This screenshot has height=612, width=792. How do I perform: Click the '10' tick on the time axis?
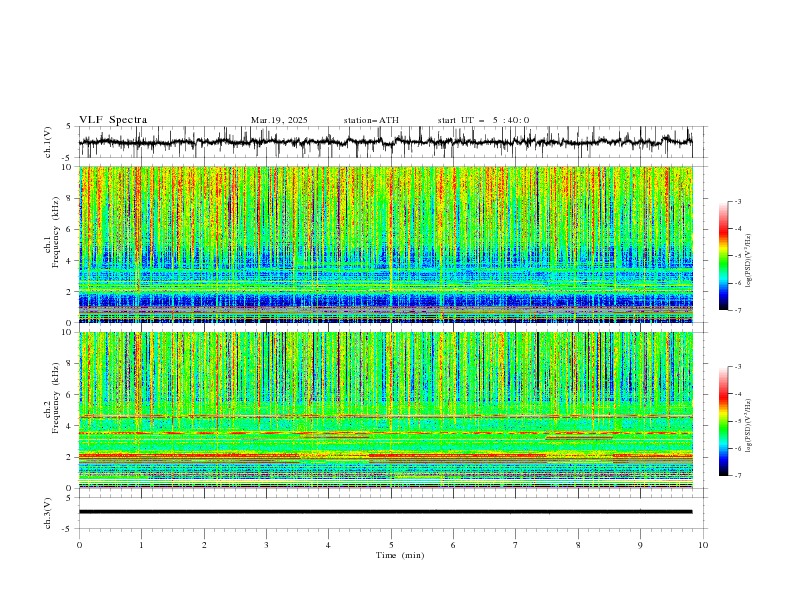click(703, 545)
